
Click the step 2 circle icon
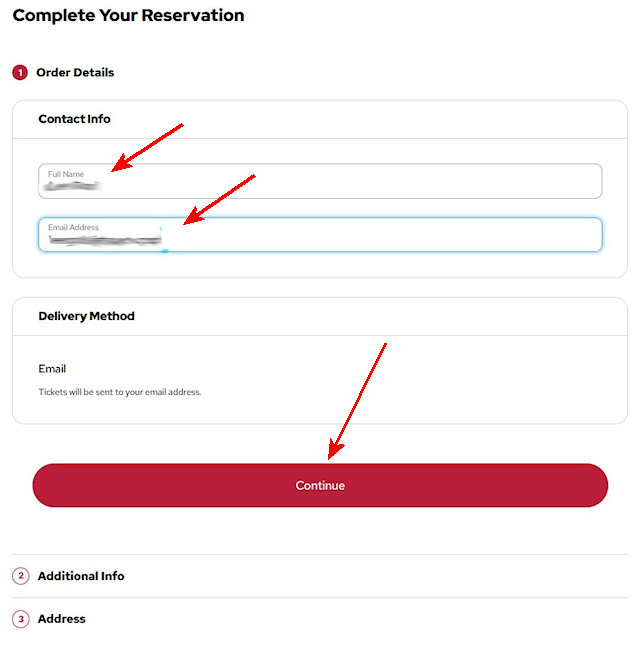pos(20,576)
